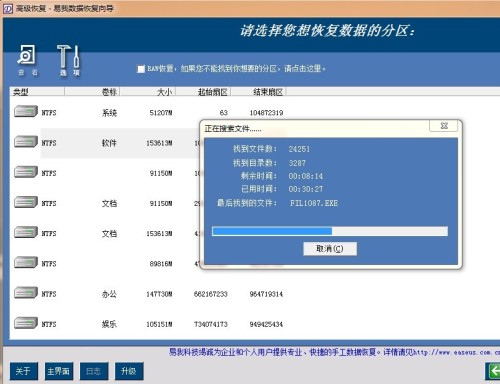Select the drive icon of the 娱乐 partition
Screen dimensions: 500x384
pos(26,323)
